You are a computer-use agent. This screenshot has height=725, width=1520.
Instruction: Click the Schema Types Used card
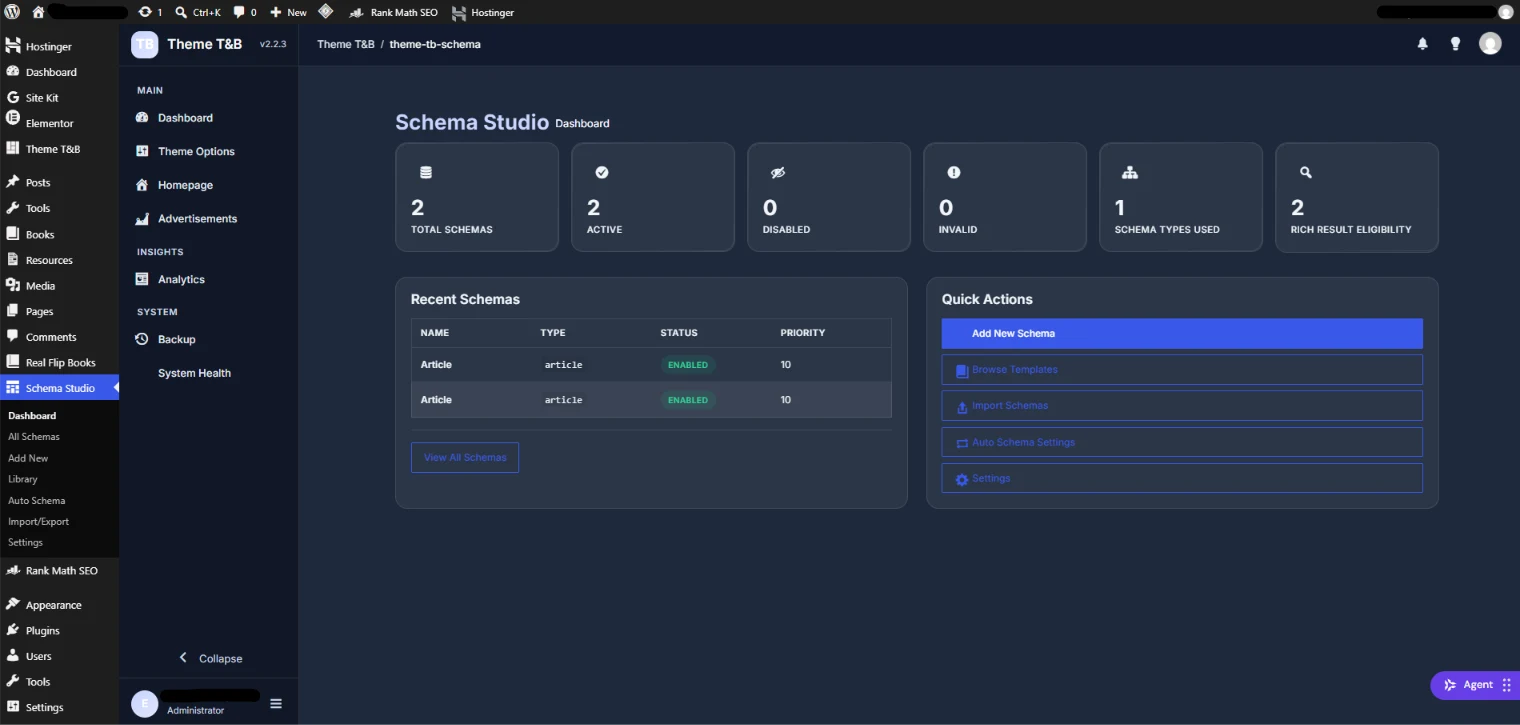1181,197
